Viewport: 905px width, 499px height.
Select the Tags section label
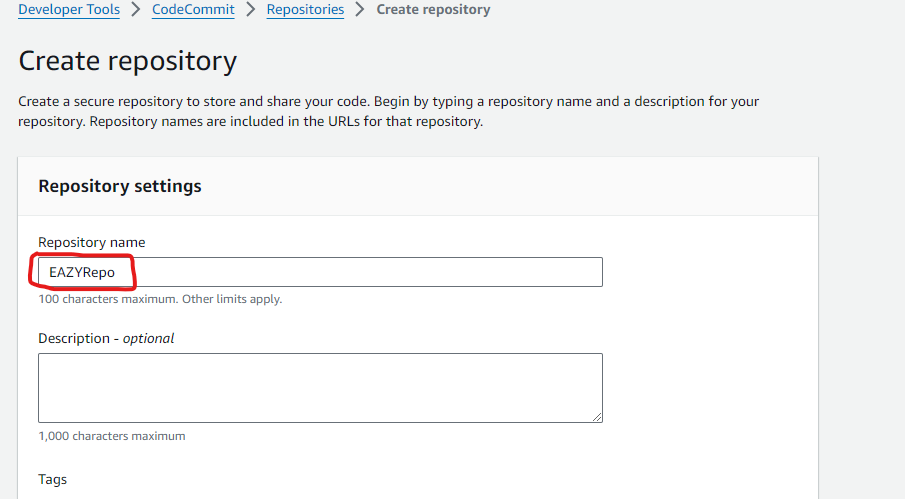click(53, 479)
